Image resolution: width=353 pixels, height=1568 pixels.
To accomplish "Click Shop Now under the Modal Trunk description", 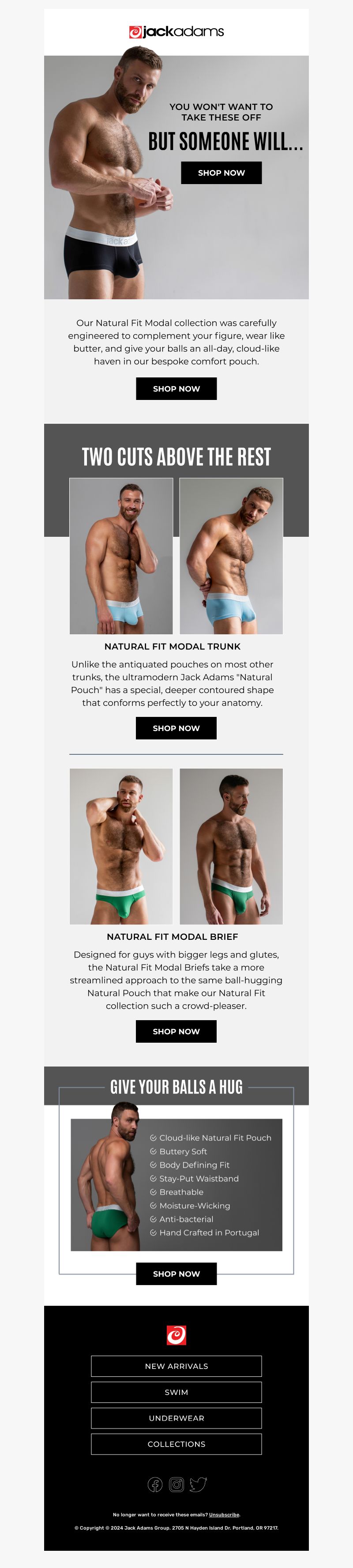I will tap(176, 729).
